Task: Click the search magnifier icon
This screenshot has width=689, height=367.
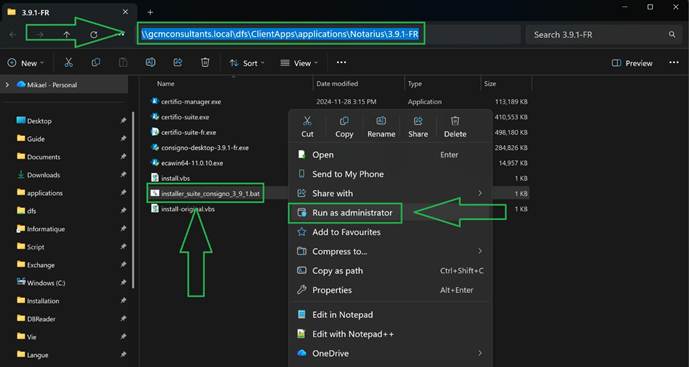Action: (672, 34)
